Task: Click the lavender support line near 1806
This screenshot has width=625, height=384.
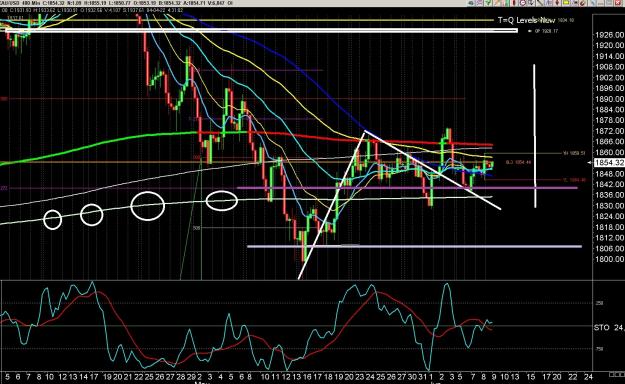Action: pyautogui.click(x=415, y=246)
